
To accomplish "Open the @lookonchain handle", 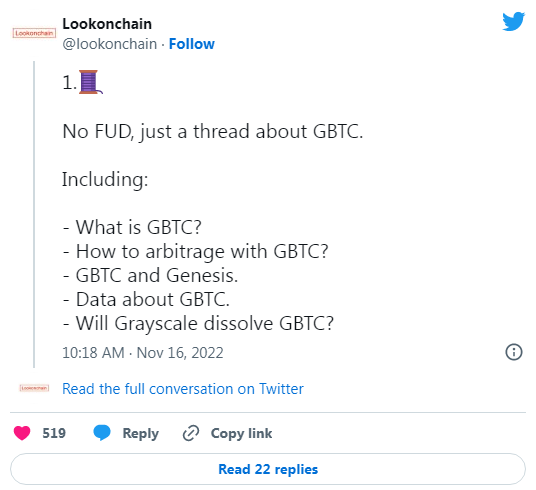I will click(110, 44).
